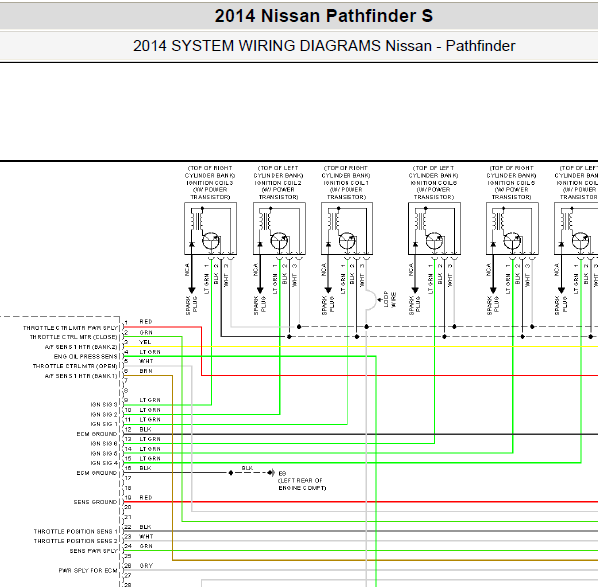This screenshot has height=587, width=598.
Task: Click the 'SENS PWR SPLY' pin label
Action: click(x=94, y=551)
